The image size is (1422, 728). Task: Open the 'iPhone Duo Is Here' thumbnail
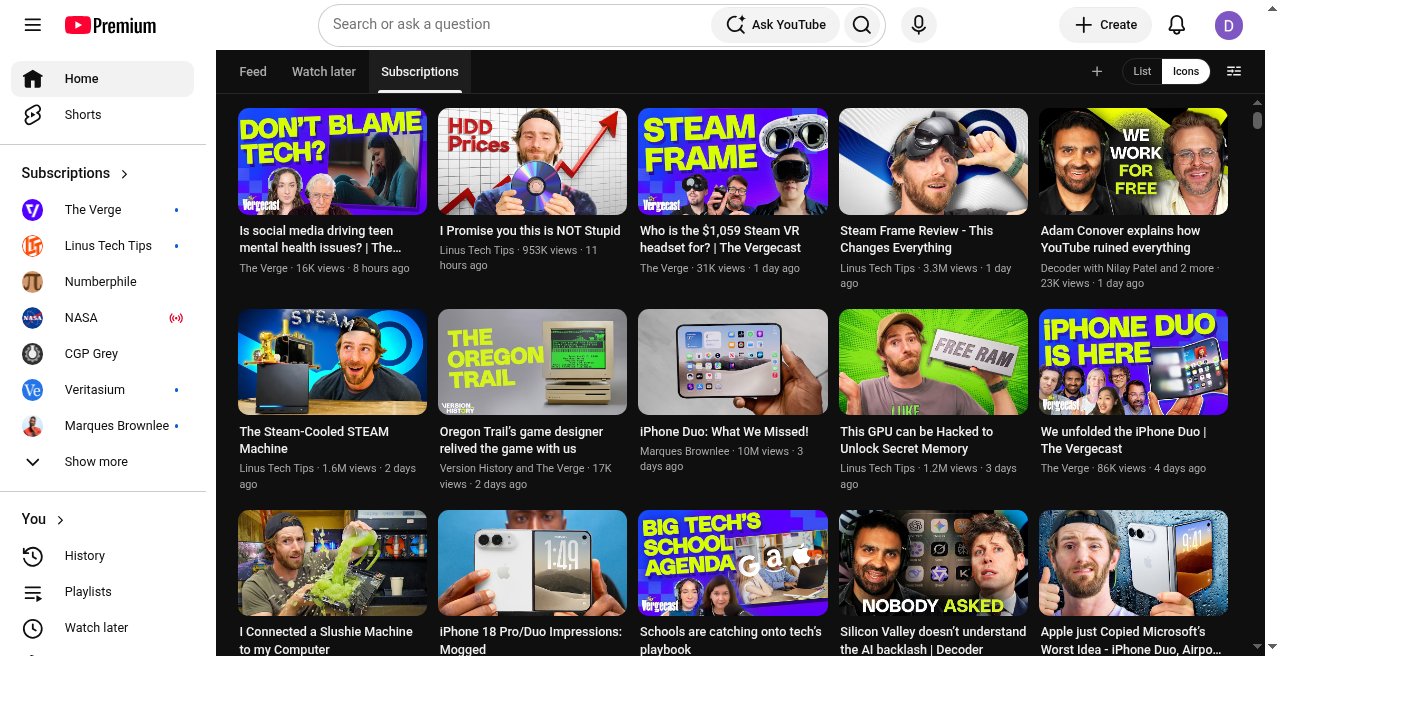click(x=1133, y=362)
